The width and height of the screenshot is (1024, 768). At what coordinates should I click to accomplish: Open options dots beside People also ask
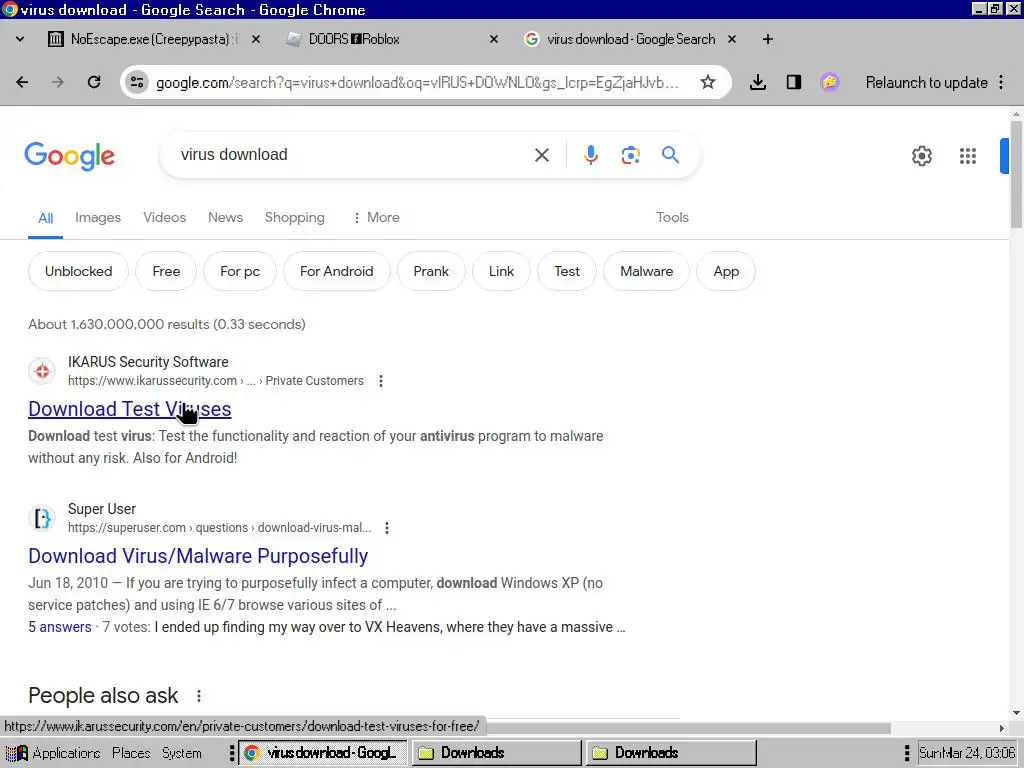click(x=199, y=696)
